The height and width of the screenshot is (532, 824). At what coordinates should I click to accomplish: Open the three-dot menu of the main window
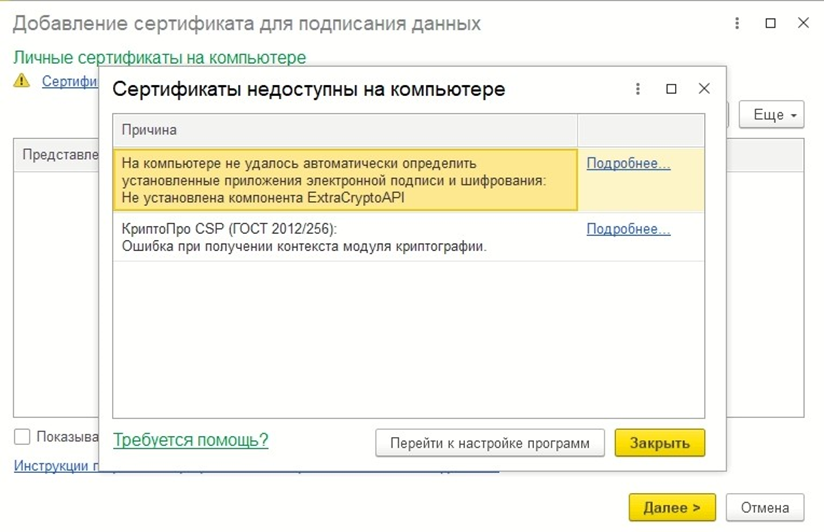pyautogui.click(x=737, y=23)
